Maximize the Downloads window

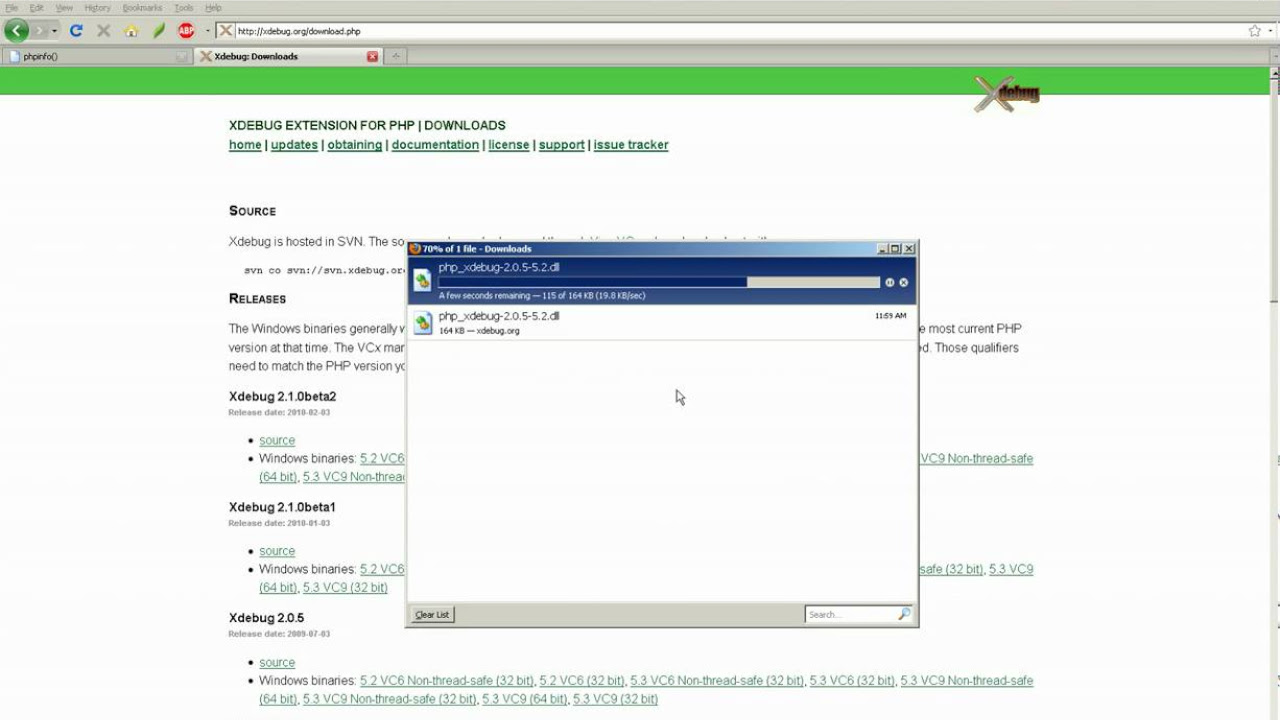coord(895,249)
